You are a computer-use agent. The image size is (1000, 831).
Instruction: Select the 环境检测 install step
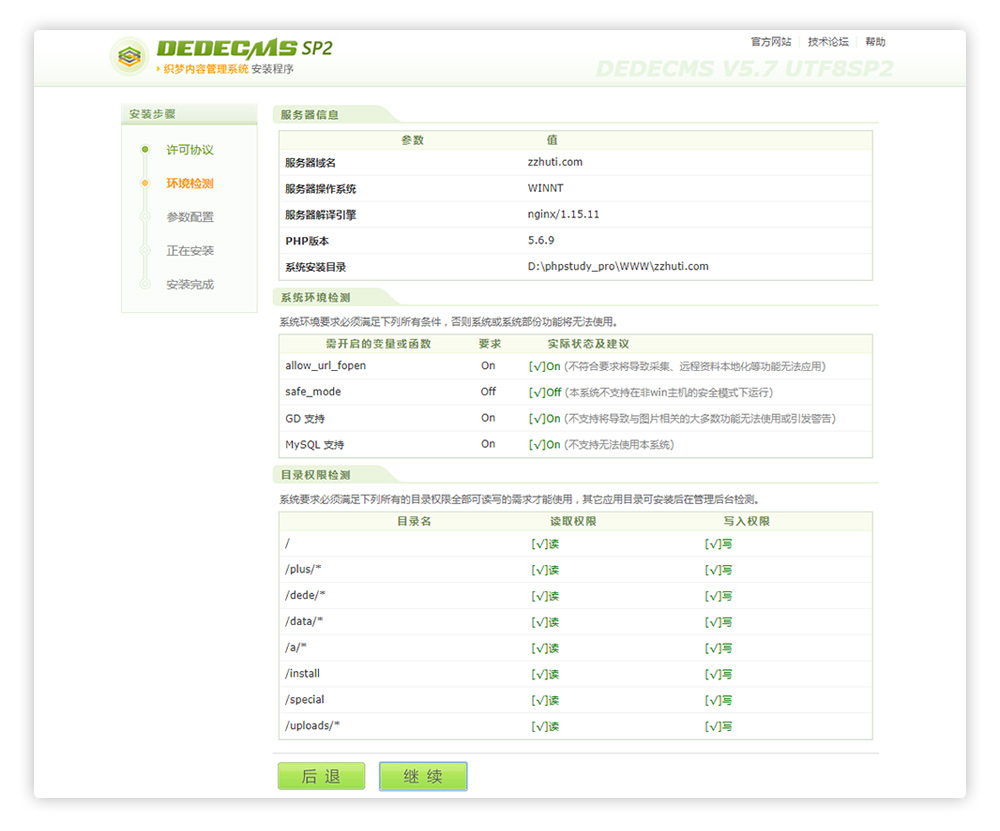tap(190, 184)
